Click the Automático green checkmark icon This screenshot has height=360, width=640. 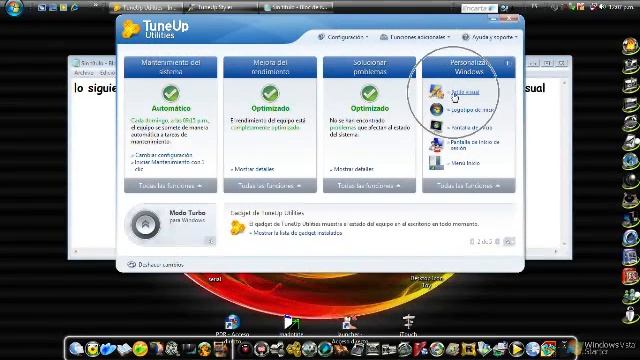pyautogui.click(x=171, y=93)
